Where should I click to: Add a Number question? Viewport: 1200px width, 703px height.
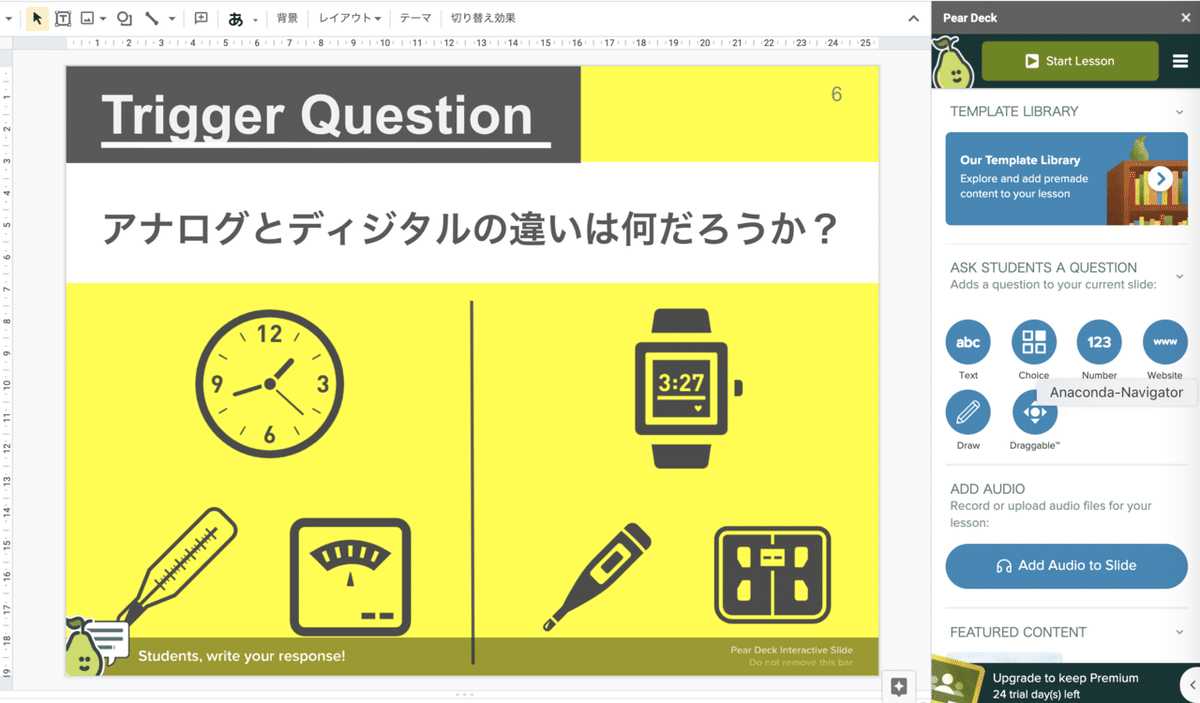[1099, 343]
